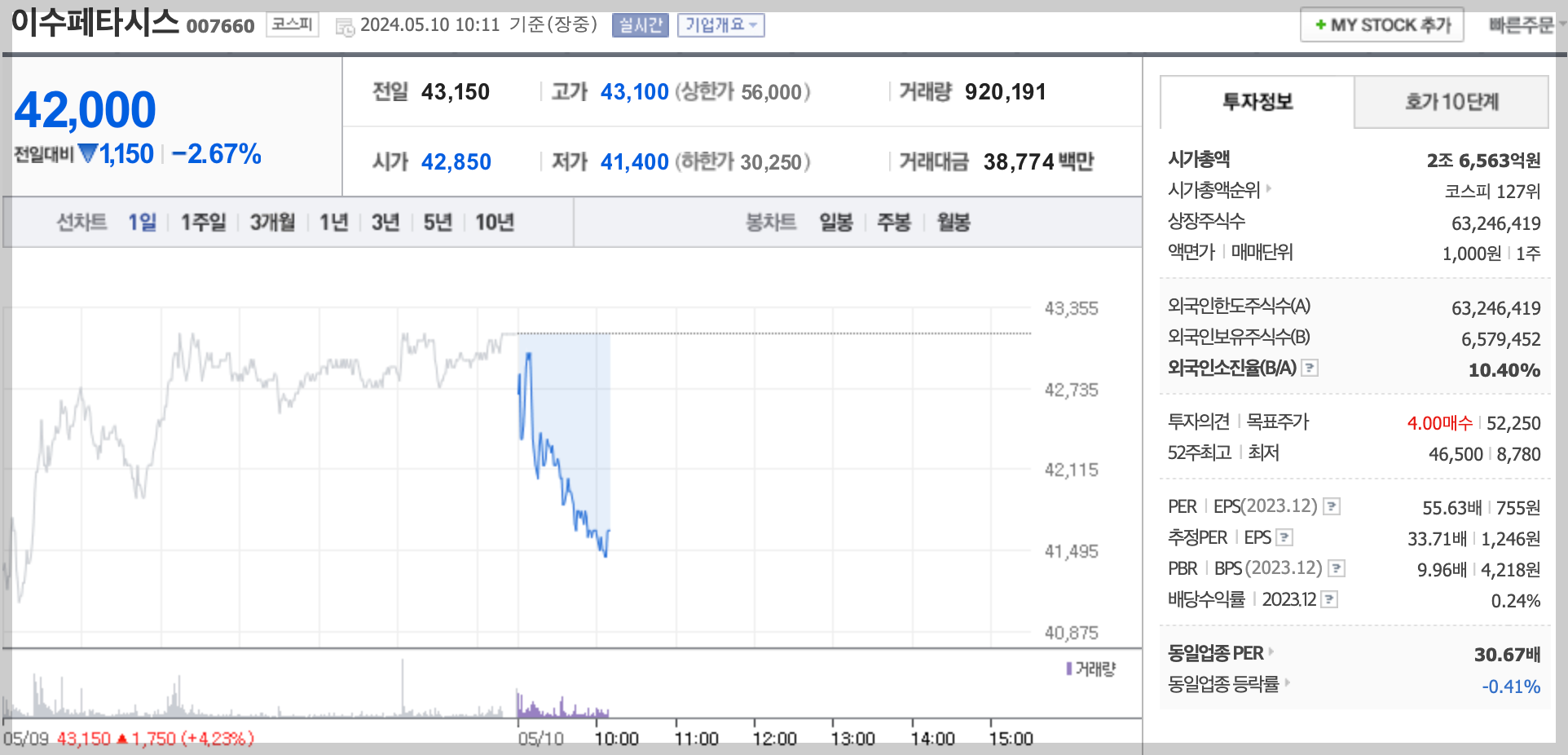
Task: Switch to the 투자정보 tab
Action: 1257,102
